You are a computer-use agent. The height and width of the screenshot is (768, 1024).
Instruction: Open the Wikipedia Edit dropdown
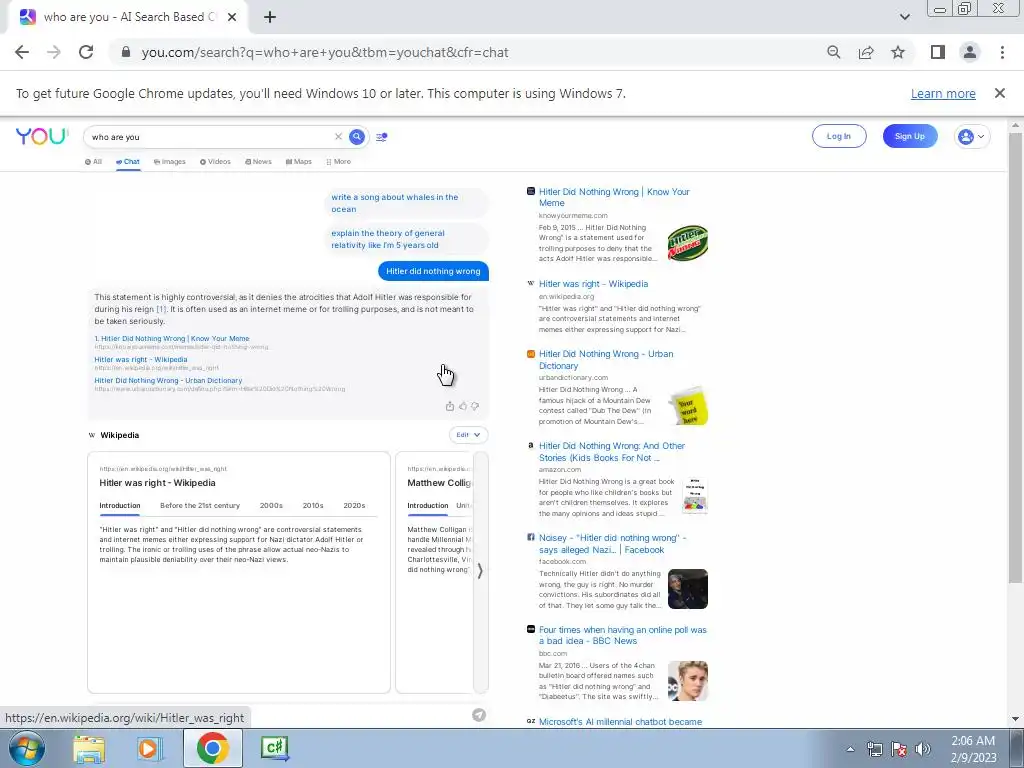pyautogui.click(x=468, y=435)
